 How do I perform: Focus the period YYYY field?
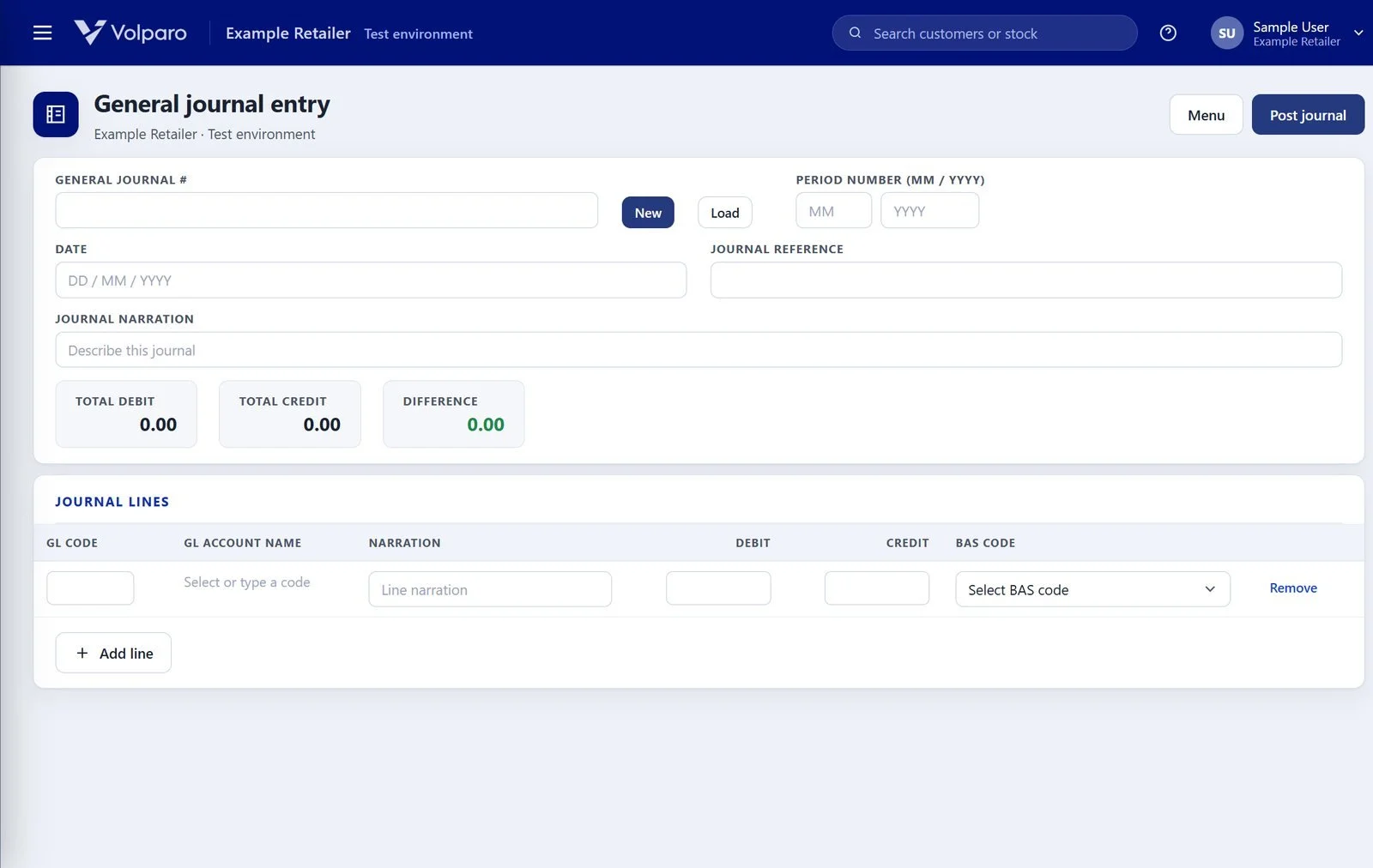(929, 210)
